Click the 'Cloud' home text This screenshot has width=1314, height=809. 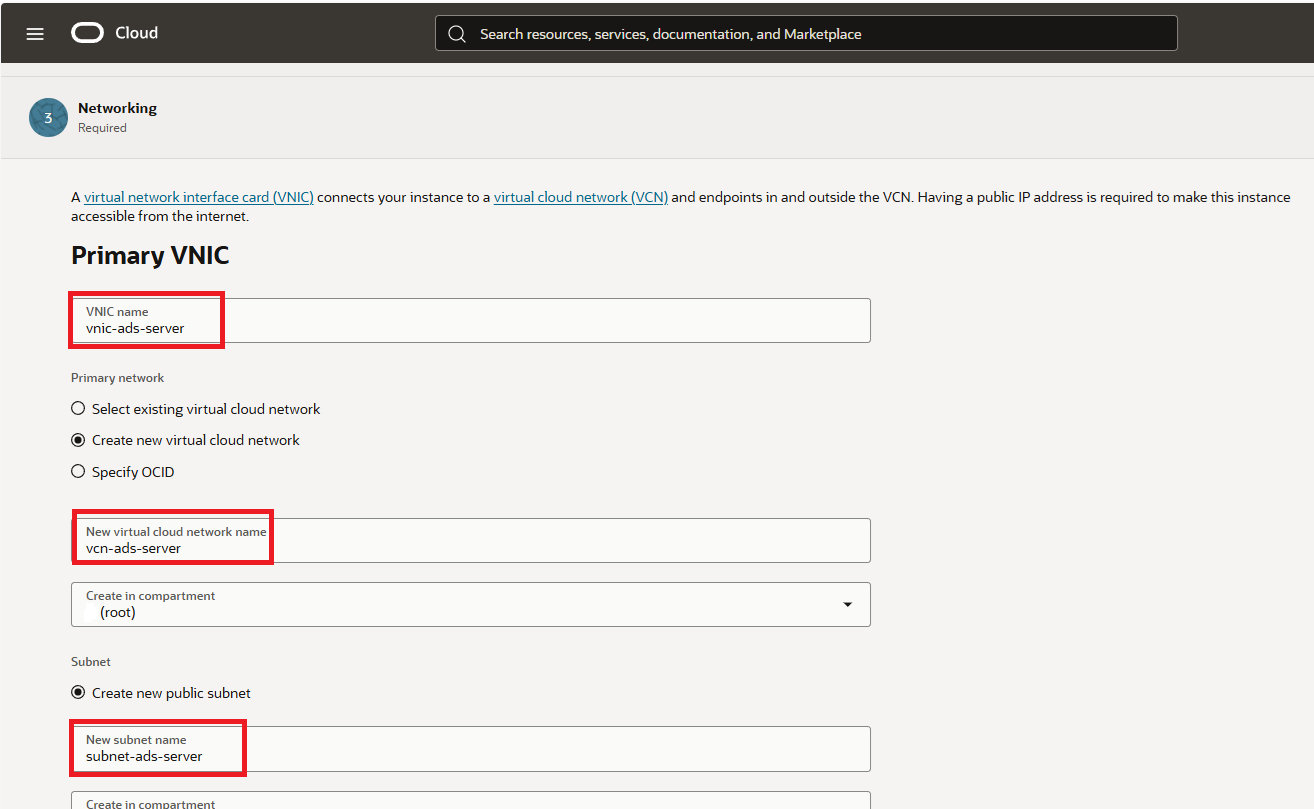click(x=136, y=33)
